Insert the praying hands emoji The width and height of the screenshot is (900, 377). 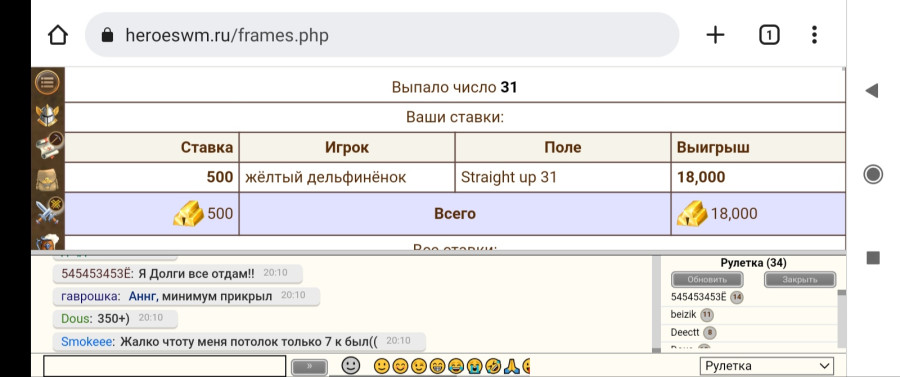[x=512, y=366]
